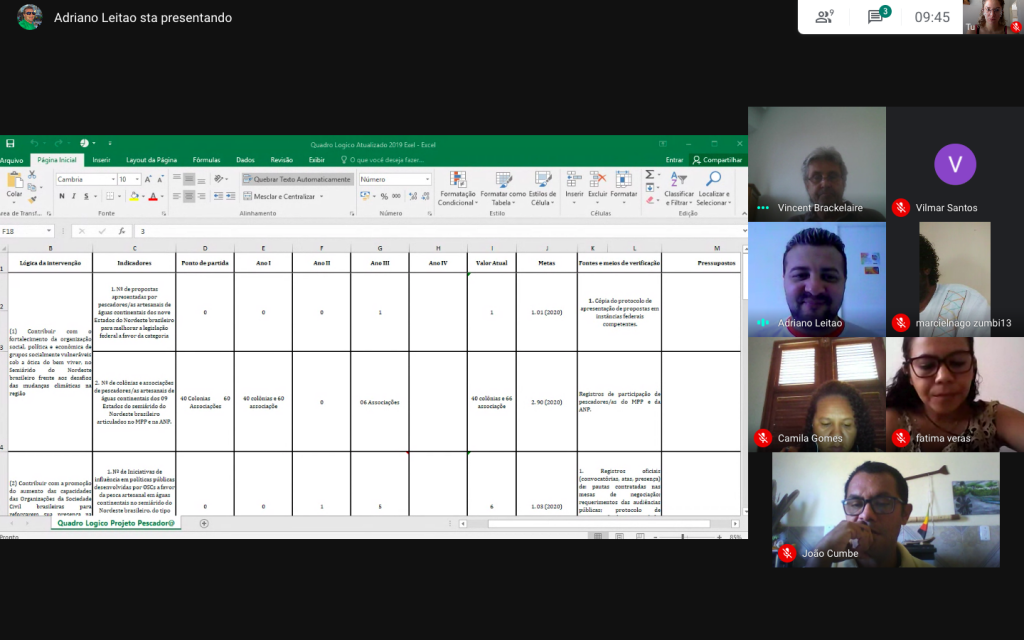Toggle bold formatting in Fonte group
This screenshot has height=640, width=1024.
61,197
